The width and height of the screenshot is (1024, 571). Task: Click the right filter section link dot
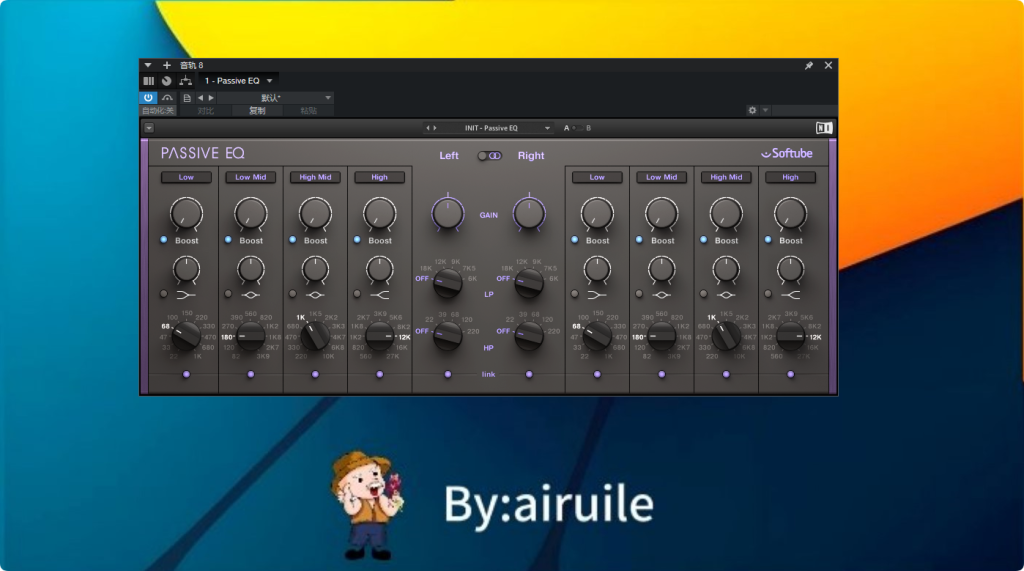pyautogui.click(x=529, y=374)
